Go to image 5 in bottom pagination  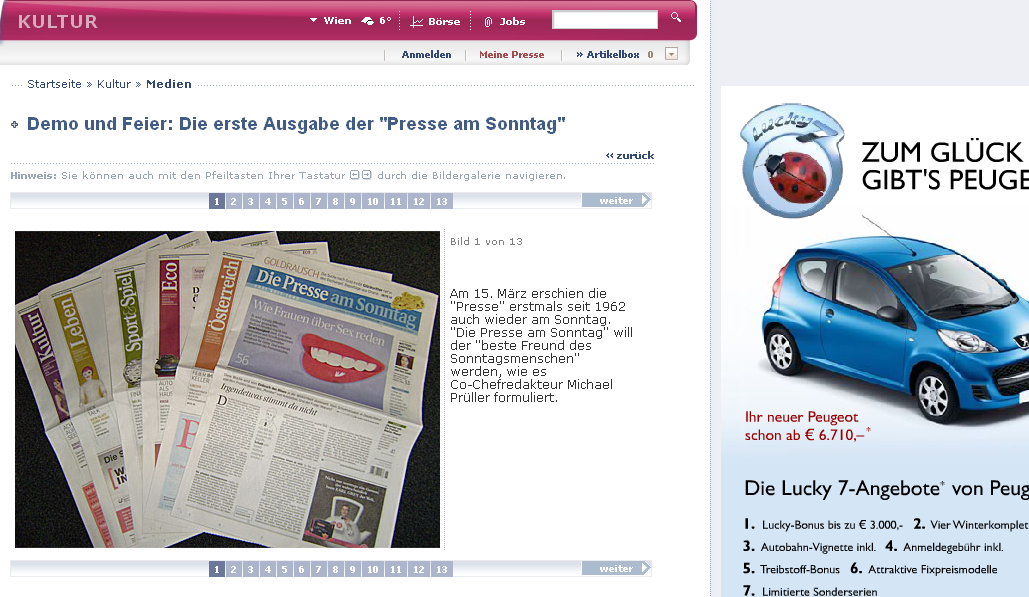tap(285, 569)
